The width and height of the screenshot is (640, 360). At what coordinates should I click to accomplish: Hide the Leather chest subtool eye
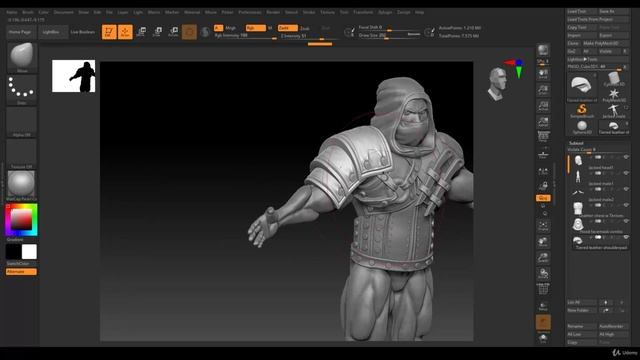click(625, 205)
